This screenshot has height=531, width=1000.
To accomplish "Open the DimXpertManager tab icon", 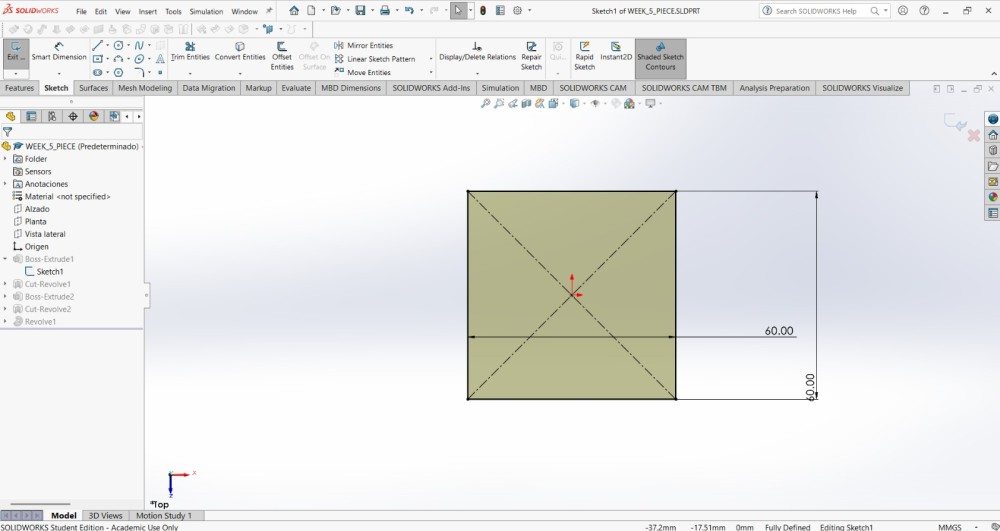I will coord(73,116).
